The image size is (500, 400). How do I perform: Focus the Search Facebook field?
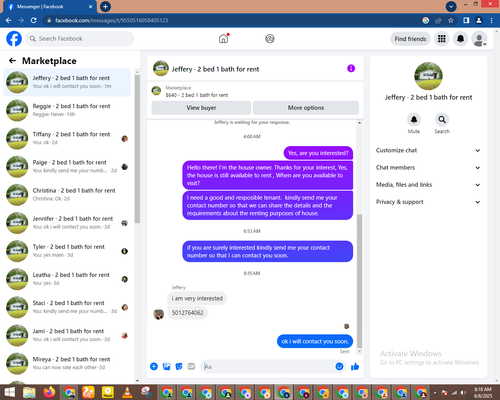click(80, 39)
